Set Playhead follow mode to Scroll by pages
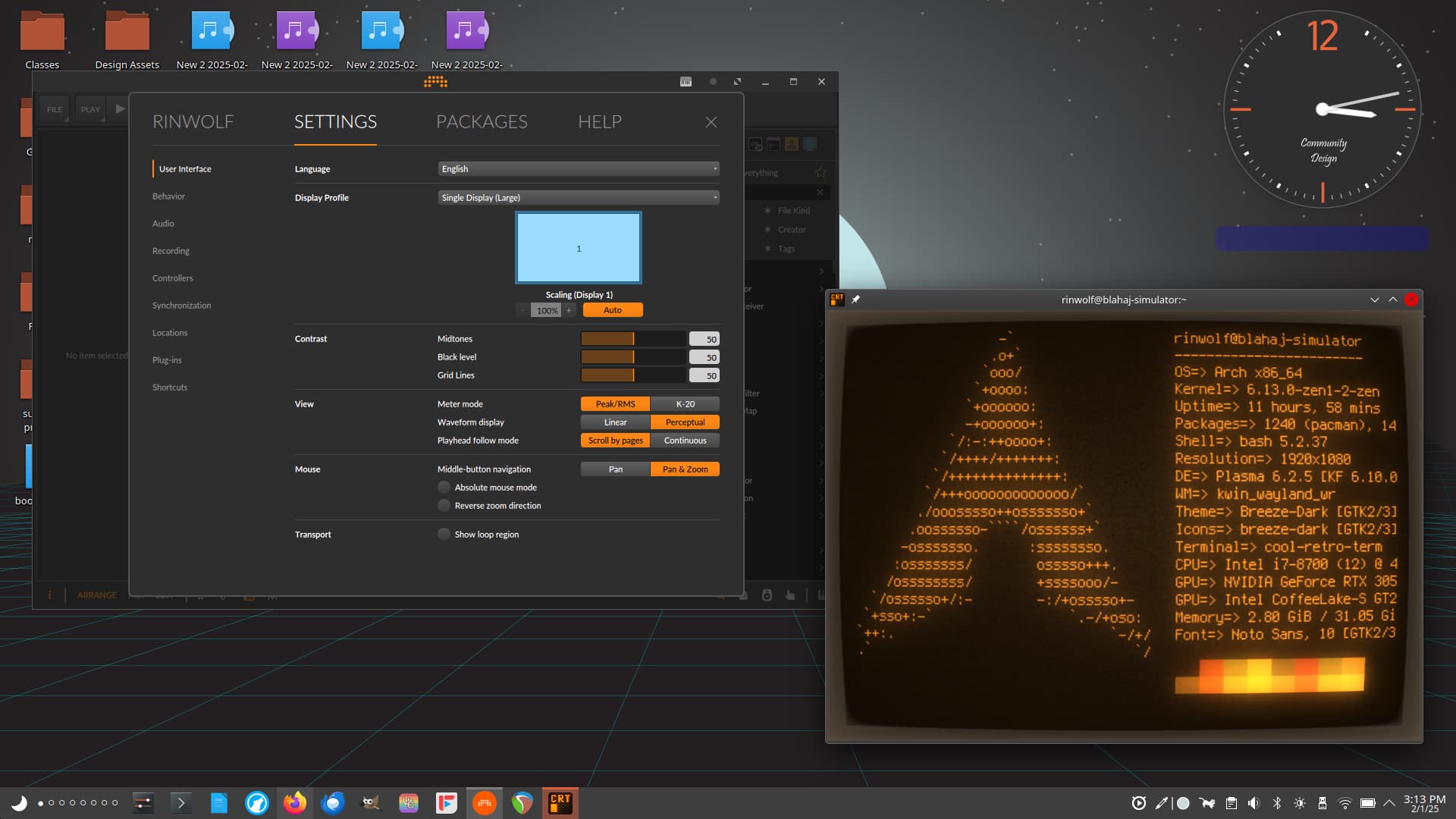This screenshot has height=819, width=1456. [616, 441]
